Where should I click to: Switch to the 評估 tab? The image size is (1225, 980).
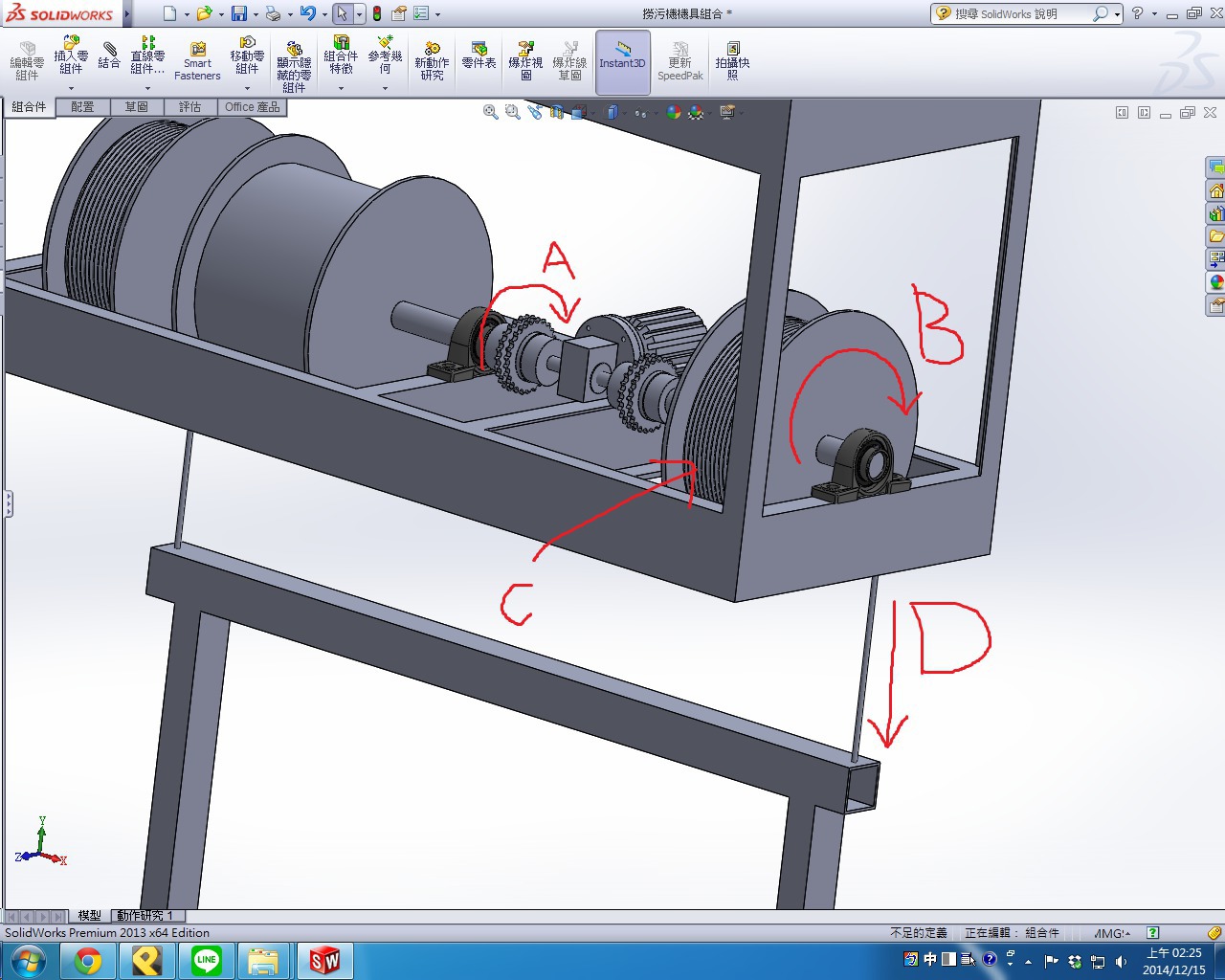(x=189, y=107)
